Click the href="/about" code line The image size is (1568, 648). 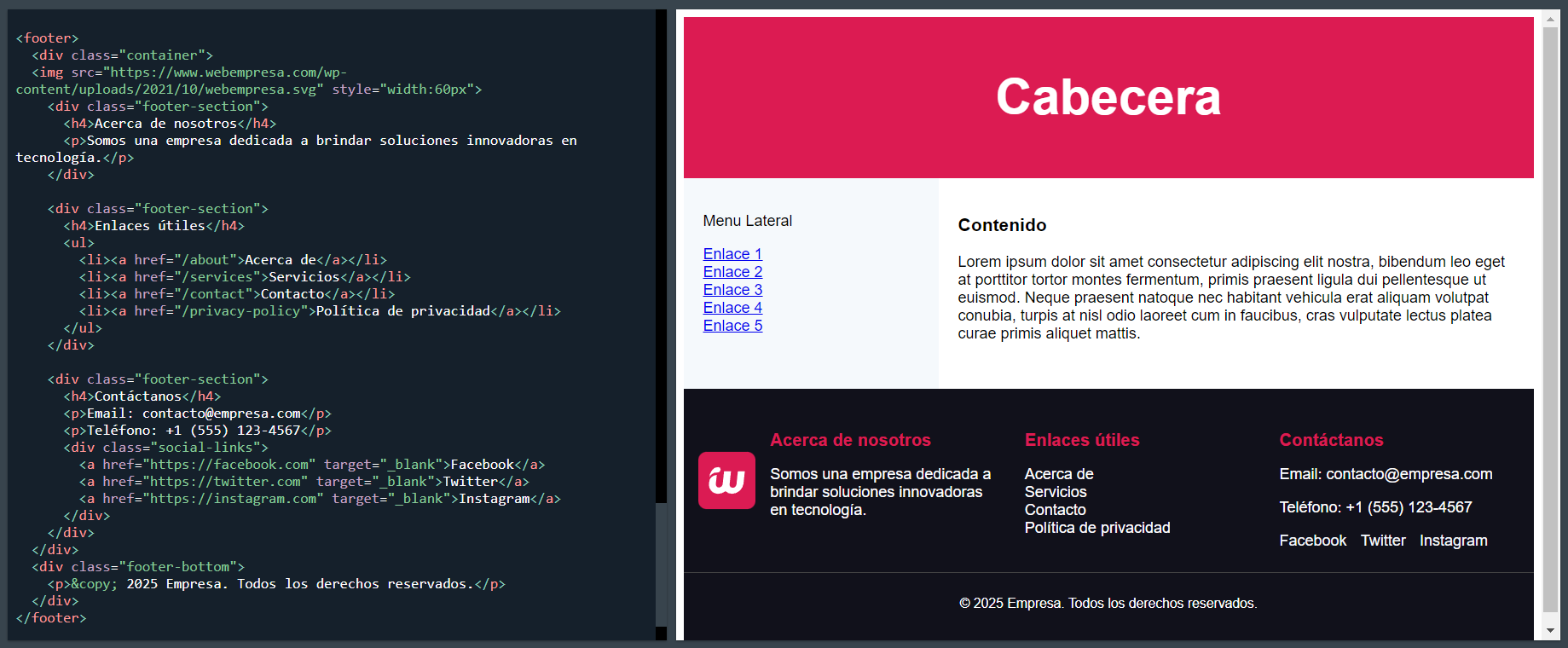coord(233,260)
